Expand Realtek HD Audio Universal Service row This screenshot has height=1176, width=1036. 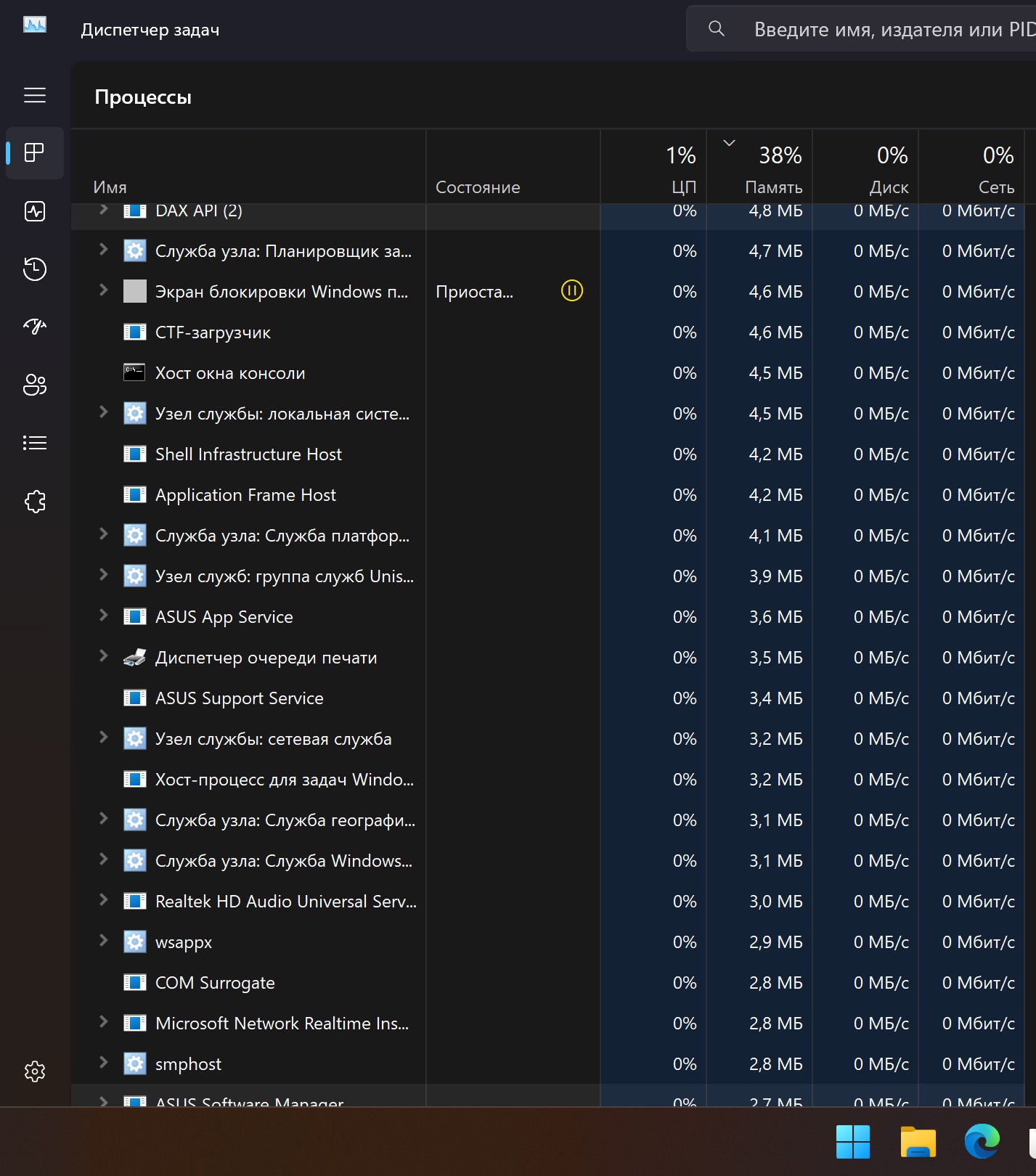coord(103,900)
